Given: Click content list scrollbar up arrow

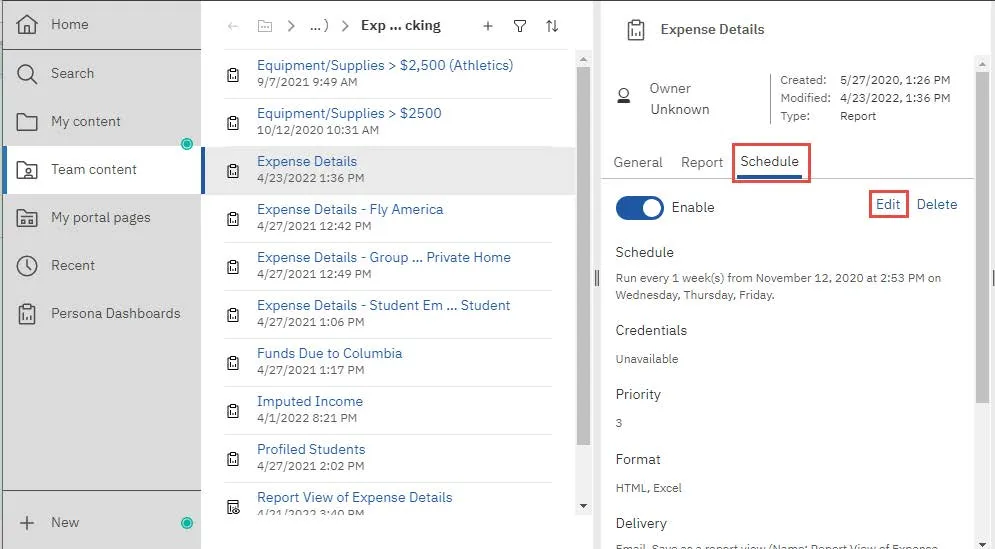Looking at the screenshot, I should [x=583, y=60].
